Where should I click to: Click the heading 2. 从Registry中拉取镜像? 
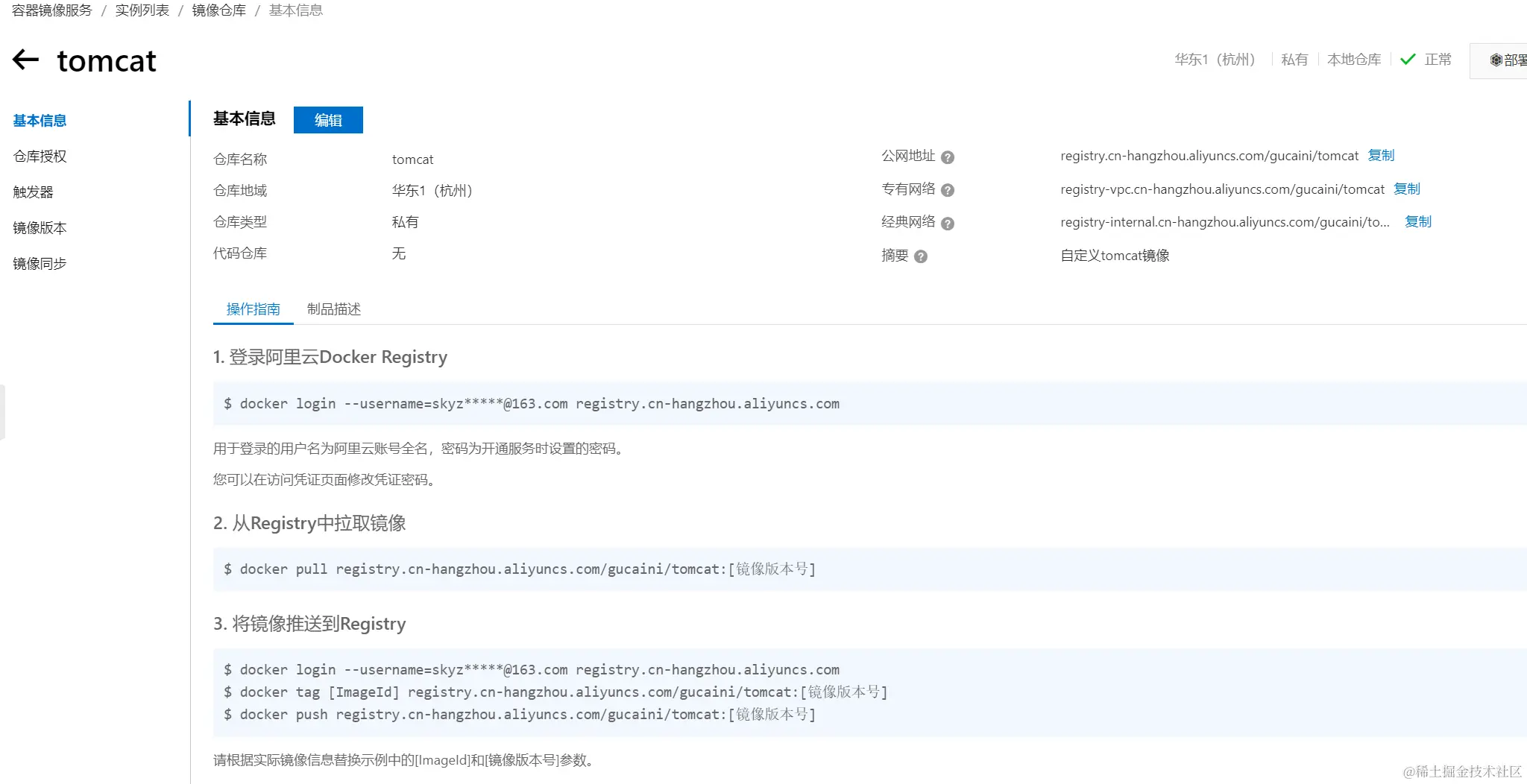tap(309, 523)
